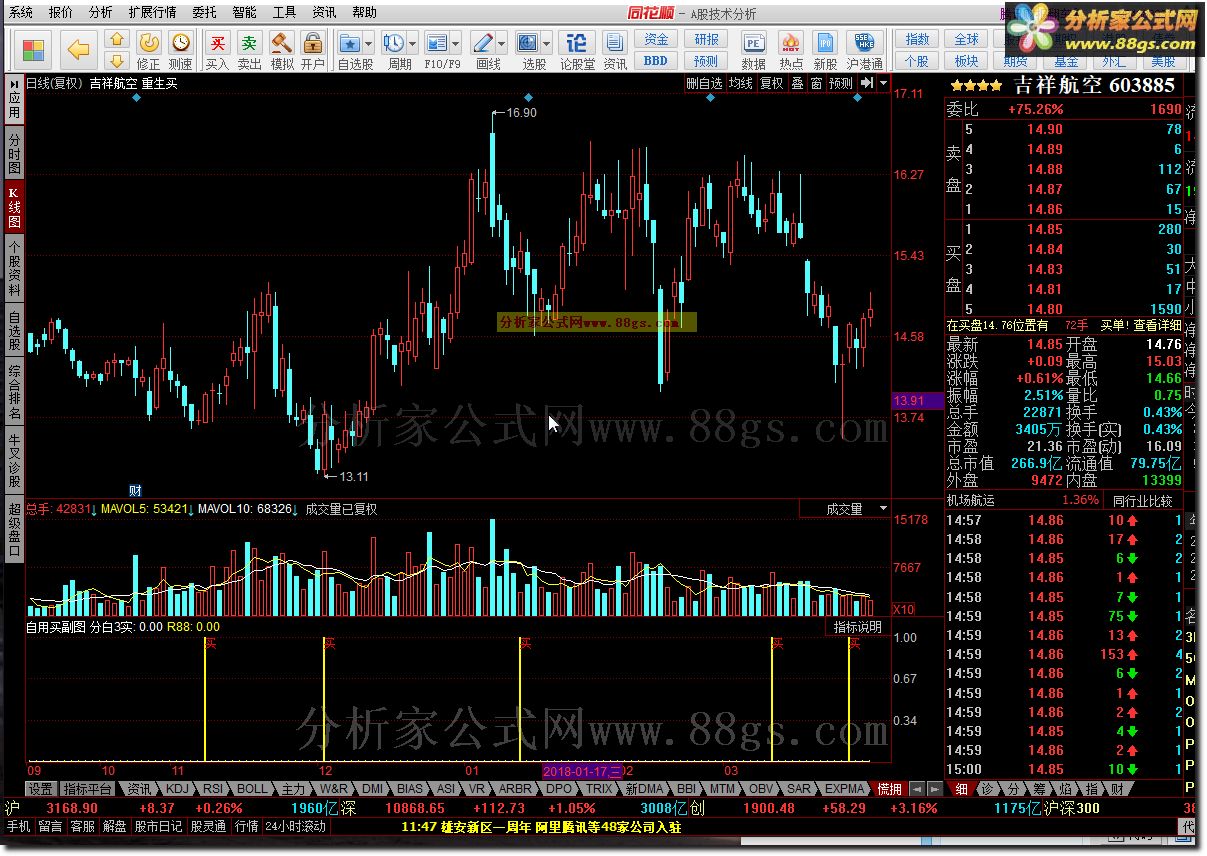Expand the F10/F9 dropdown arrow
1207x856 pixels.
pos(455,44)
